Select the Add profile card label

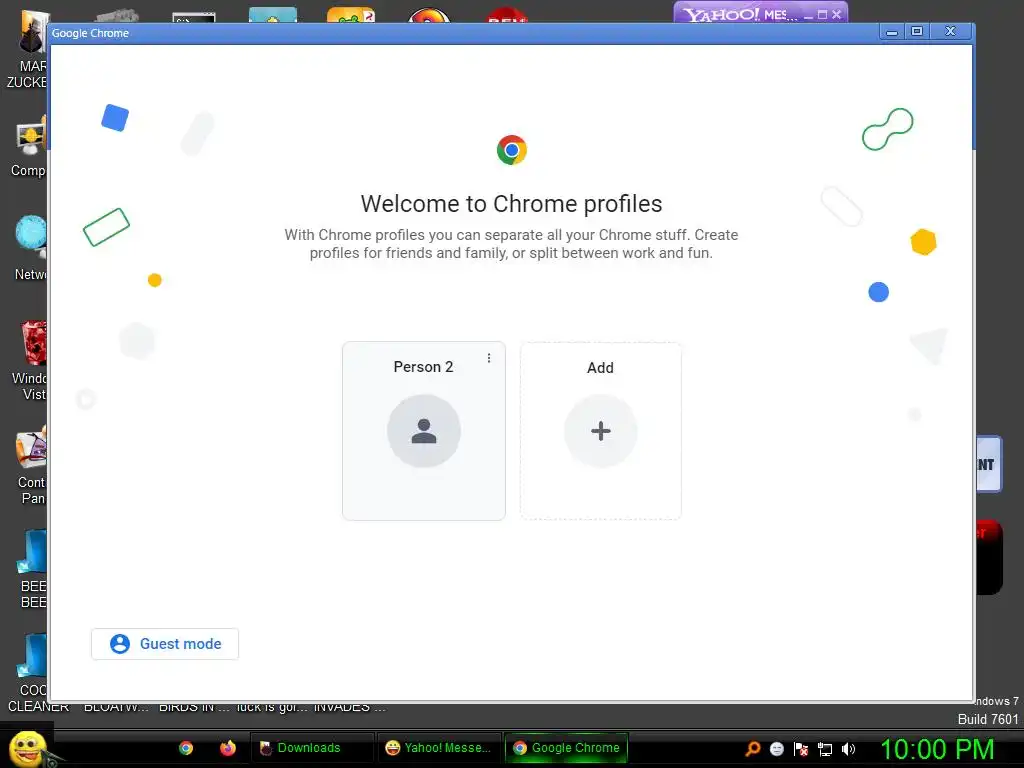600,368
